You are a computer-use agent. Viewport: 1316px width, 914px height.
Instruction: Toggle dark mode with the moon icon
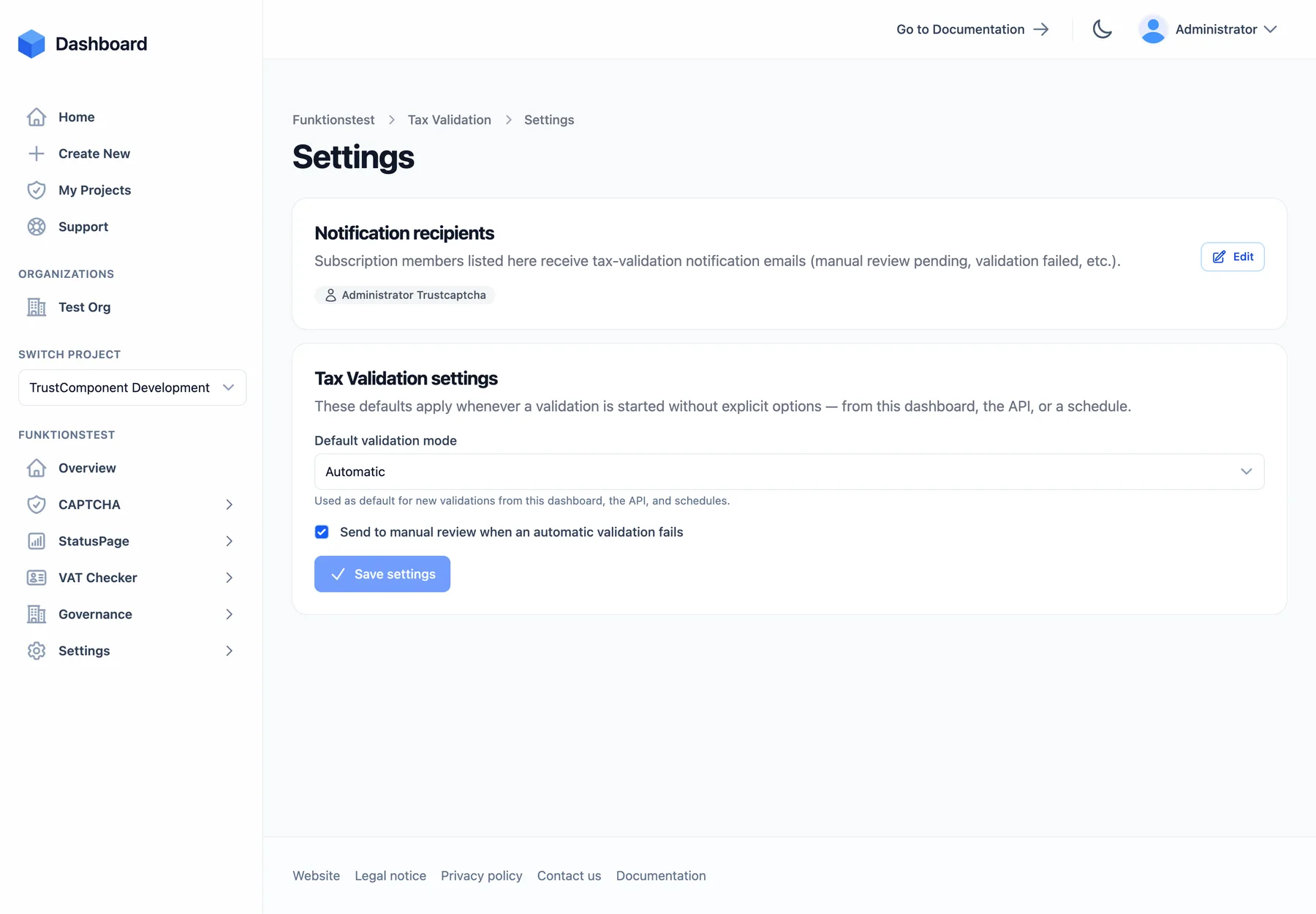[x=1103, y=29]
